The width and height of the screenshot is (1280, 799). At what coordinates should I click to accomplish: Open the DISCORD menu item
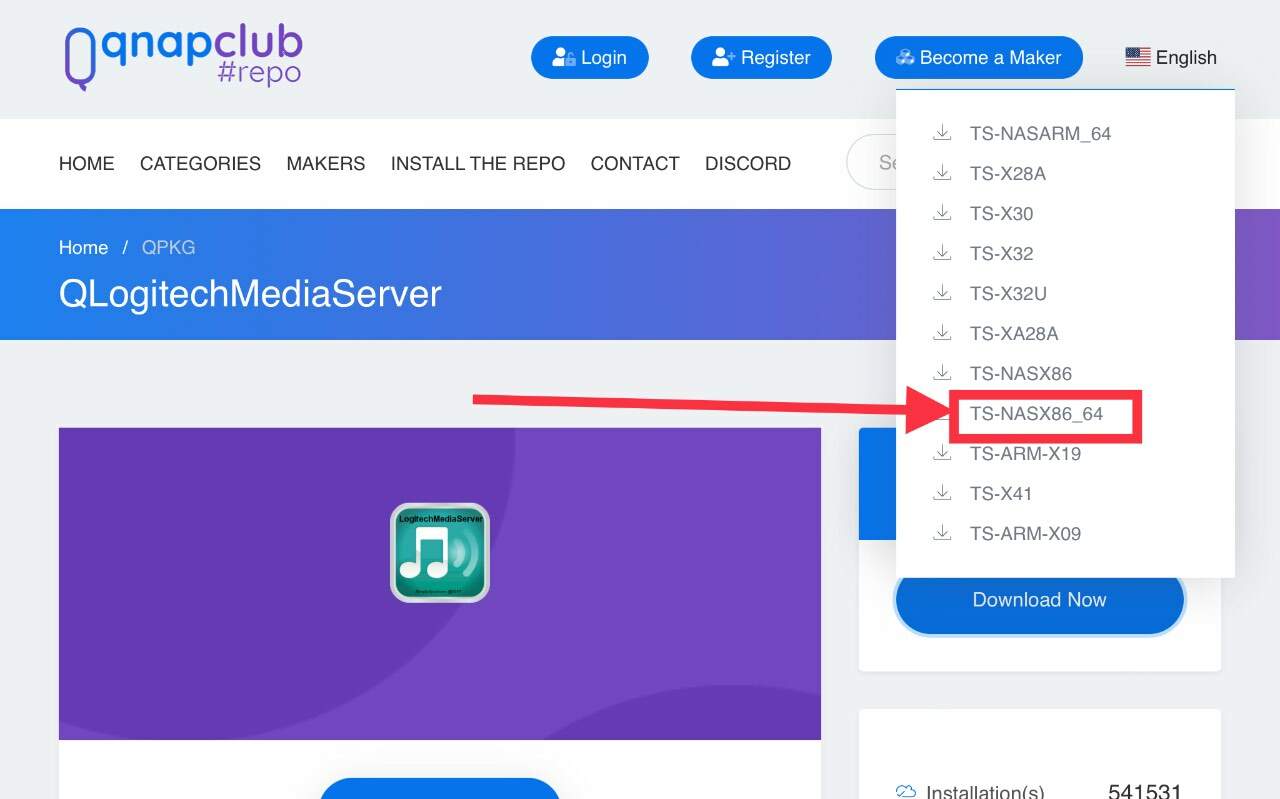click(x=748, y=164)
